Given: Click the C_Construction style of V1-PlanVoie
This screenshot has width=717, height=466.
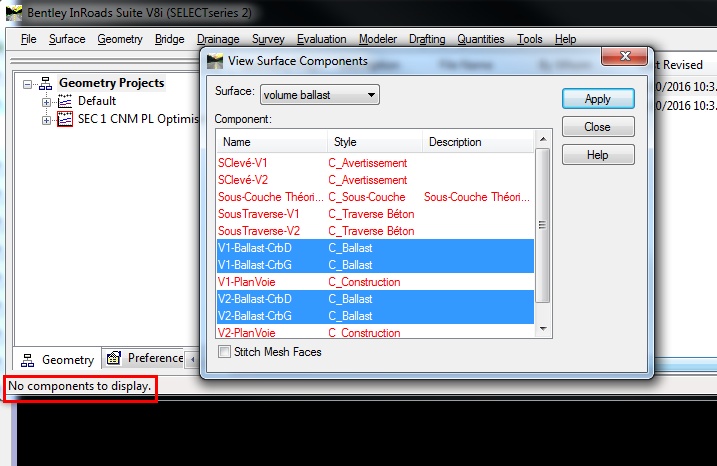Looking at the screenshot, I should (364, 282).
